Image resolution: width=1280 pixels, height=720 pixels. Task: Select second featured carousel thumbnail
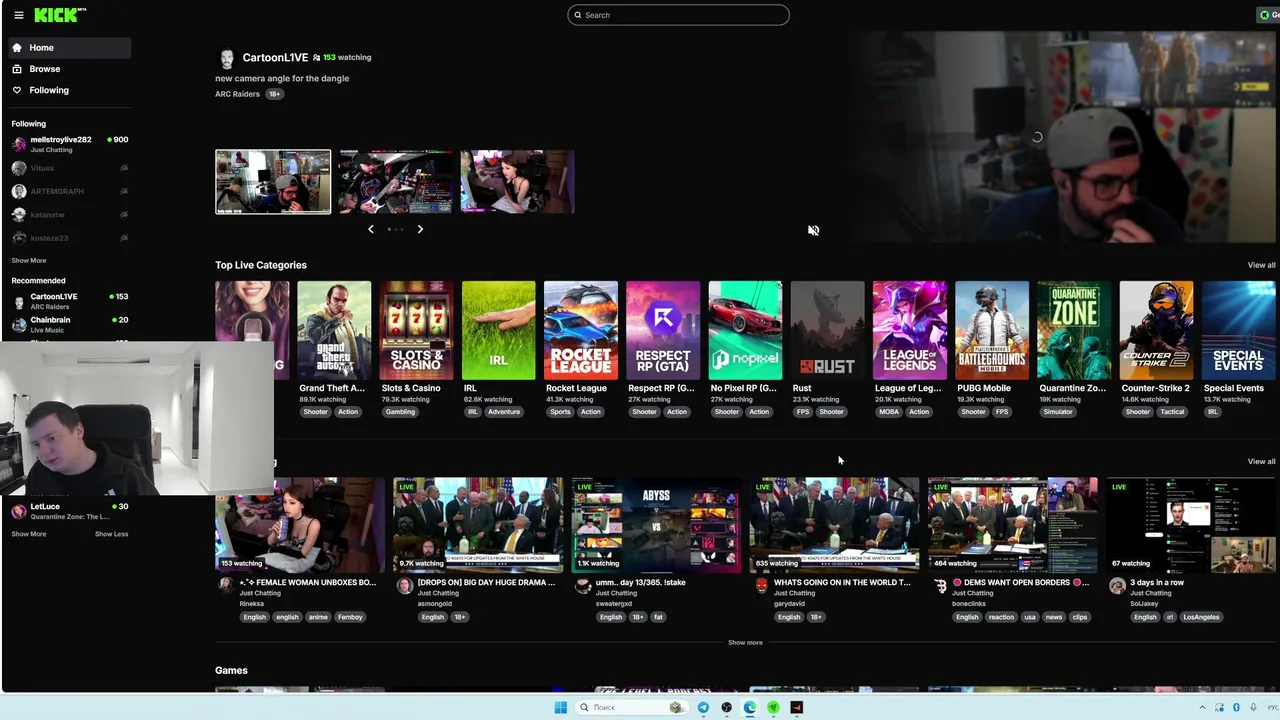[395, 182]
